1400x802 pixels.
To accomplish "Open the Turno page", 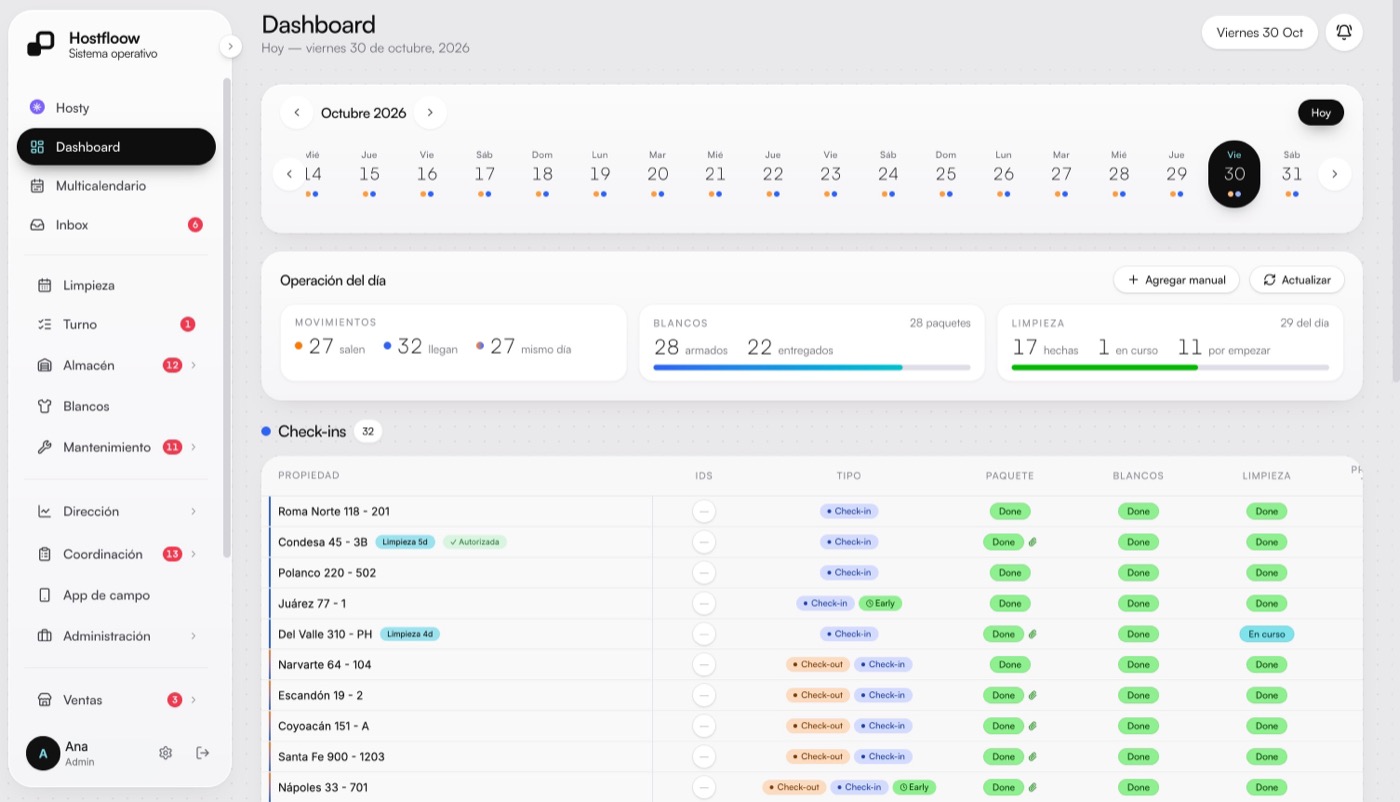I will 116,324.
